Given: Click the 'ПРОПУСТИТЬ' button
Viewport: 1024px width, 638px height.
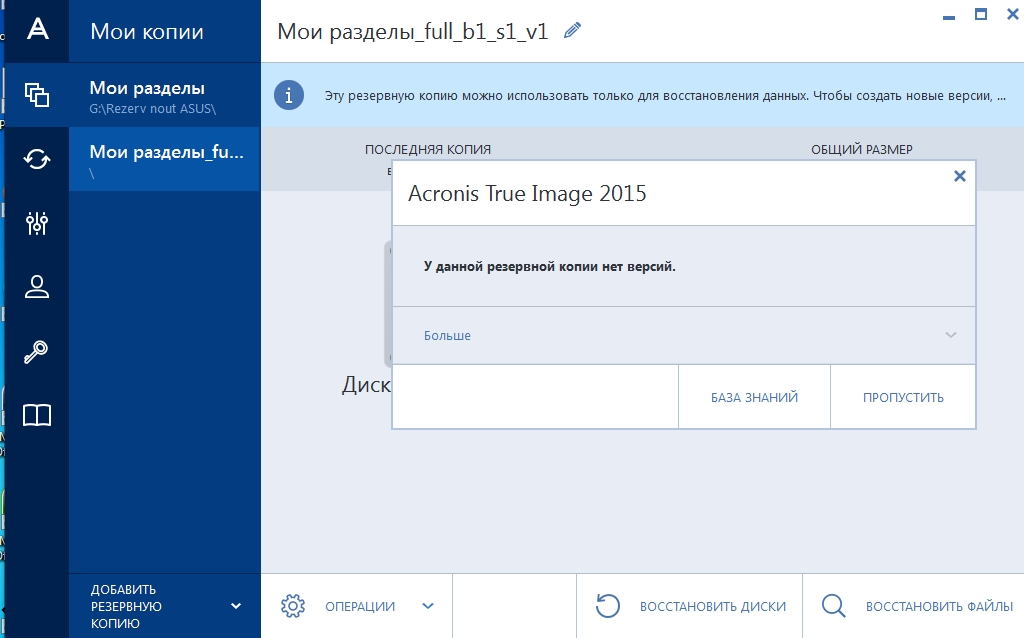Looking at the screenshot, I should (903, 397).
